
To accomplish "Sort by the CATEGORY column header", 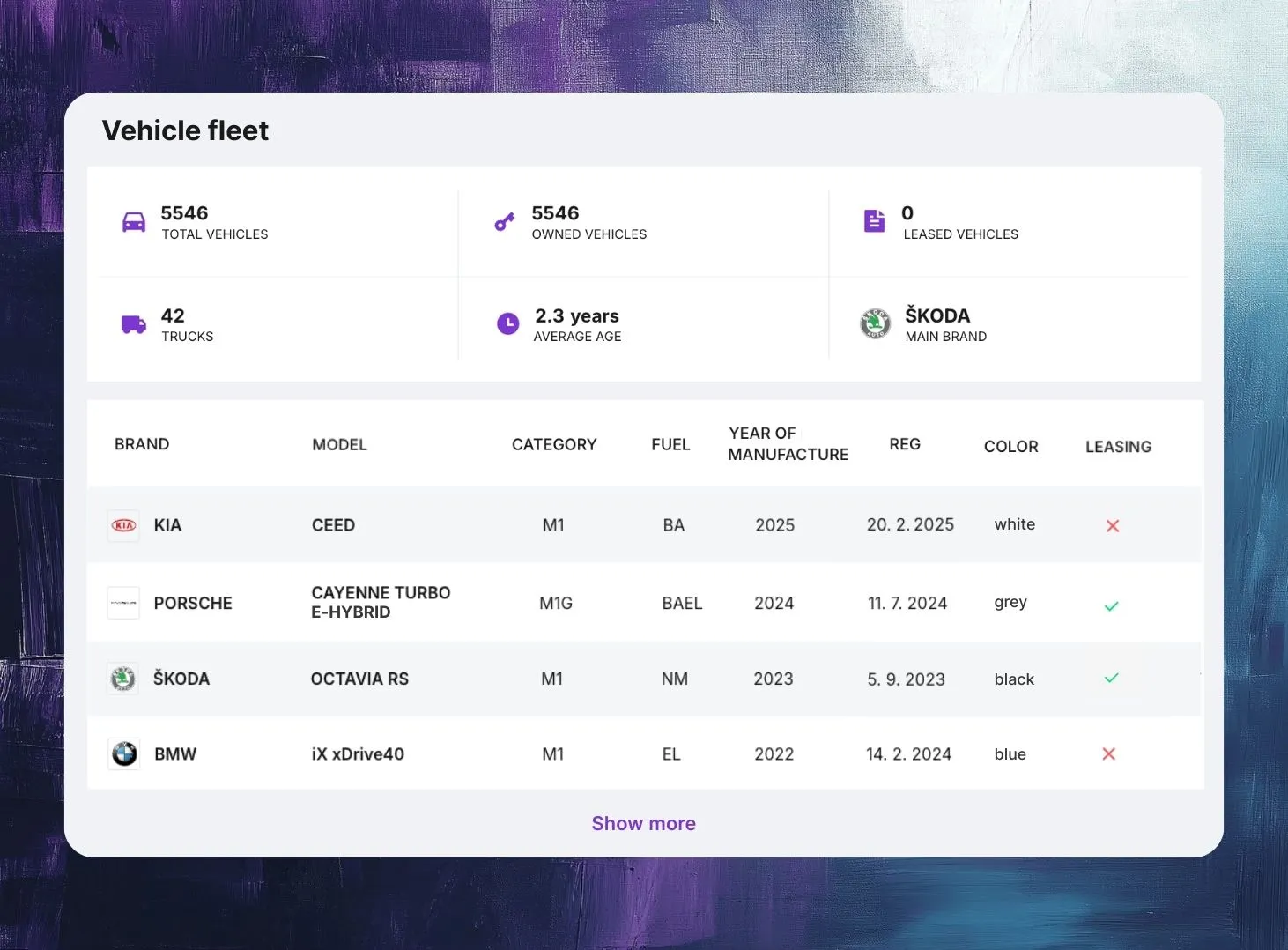I will 554,444.
